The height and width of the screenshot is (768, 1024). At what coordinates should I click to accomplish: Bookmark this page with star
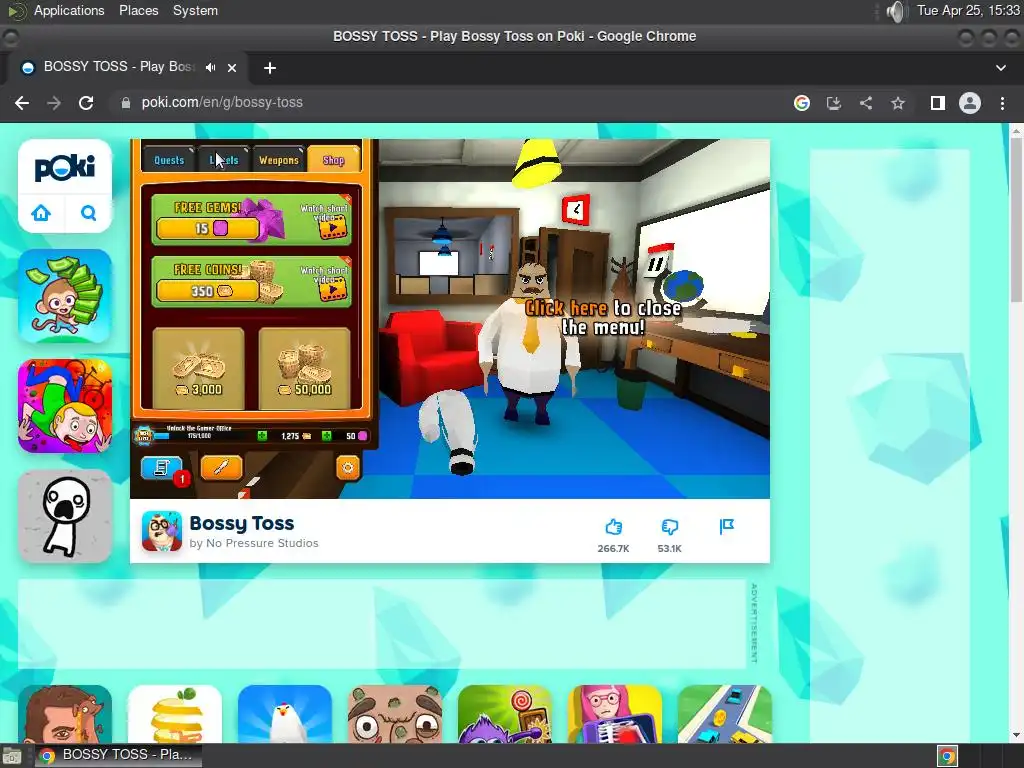pos(898,103)
